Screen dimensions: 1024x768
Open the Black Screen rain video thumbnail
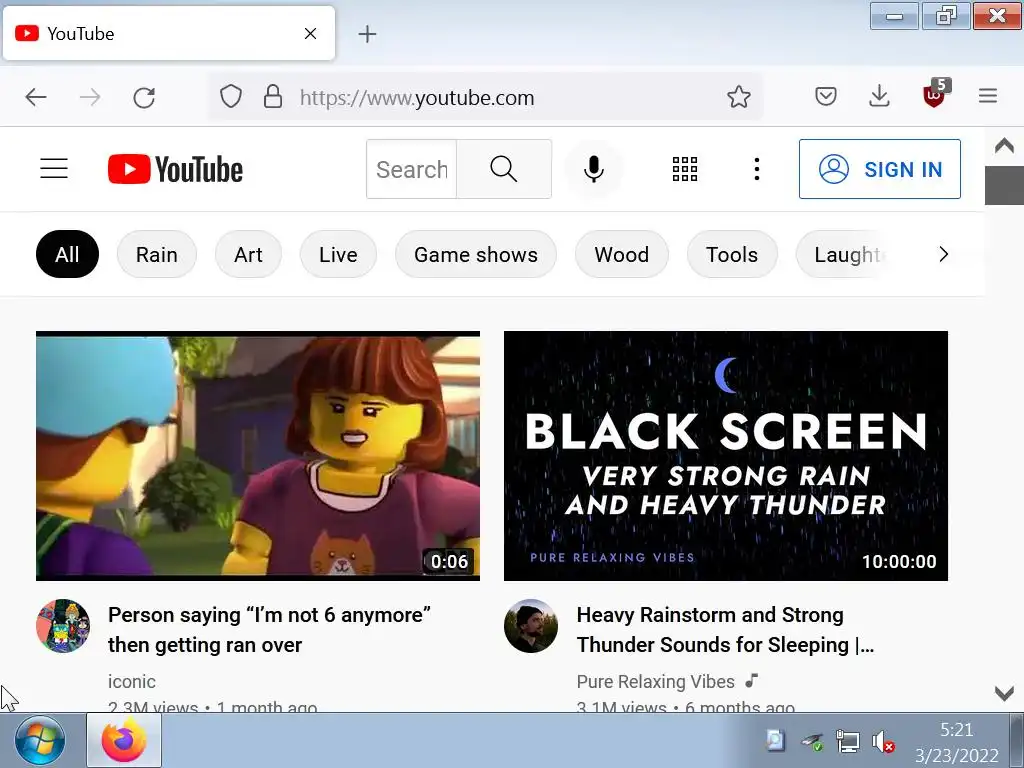pos(726,456)
